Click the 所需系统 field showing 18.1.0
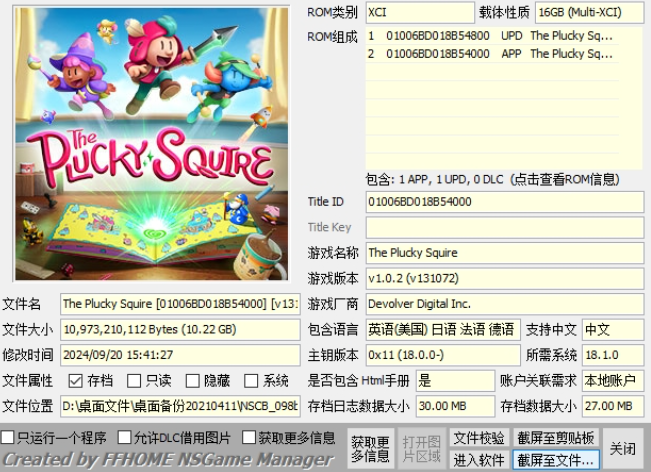 (x=613, y=355)
